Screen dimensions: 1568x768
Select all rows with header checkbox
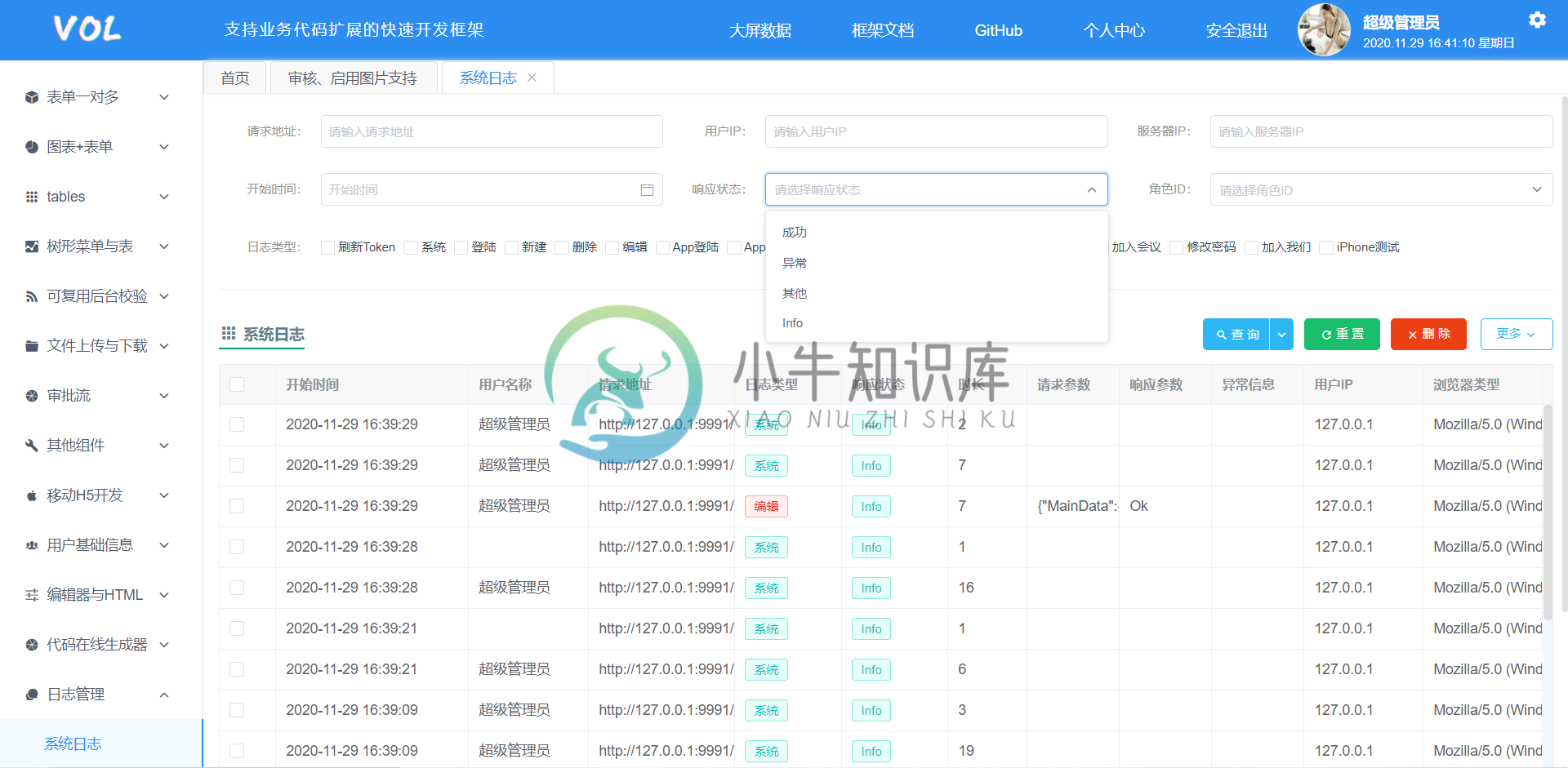tap(237, 384)
